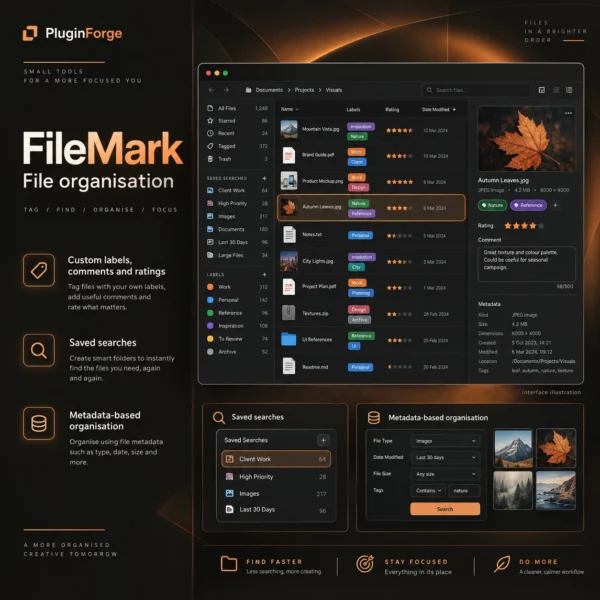Open File Type dropdown showing Images

tap(445, 441)
